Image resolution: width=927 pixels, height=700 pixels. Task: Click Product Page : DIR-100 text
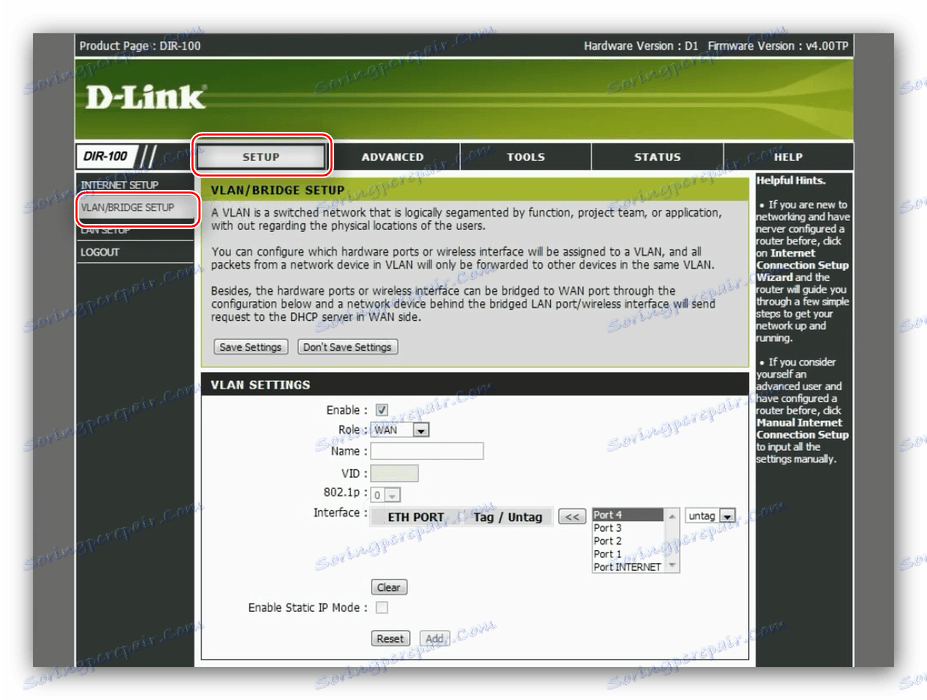(140, 46)
